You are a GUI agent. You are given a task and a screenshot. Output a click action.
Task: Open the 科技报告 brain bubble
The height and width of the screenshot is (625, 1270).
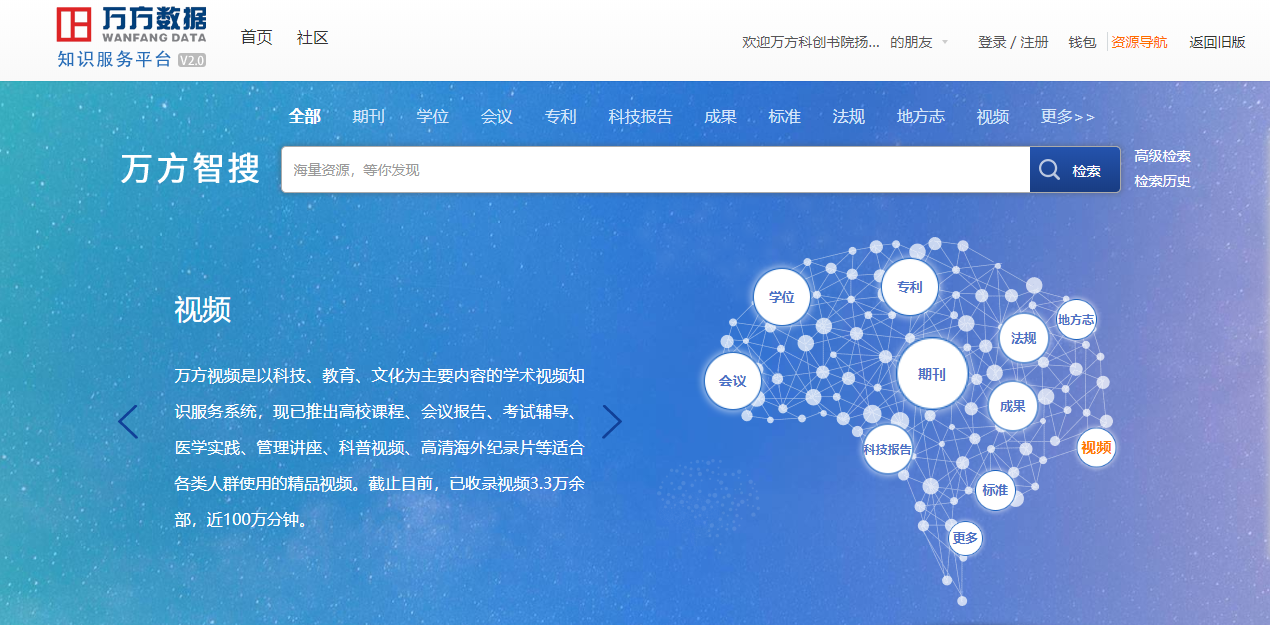[887, 449]
